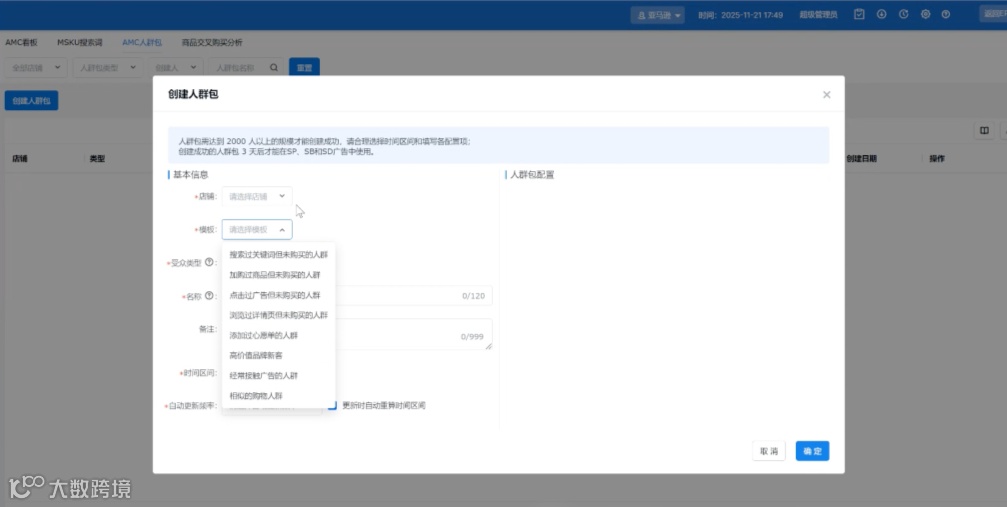This screenshot has height=507, width=1007.
Task: Select 经常接触广告的人群 template option
Action: [279, 375]
